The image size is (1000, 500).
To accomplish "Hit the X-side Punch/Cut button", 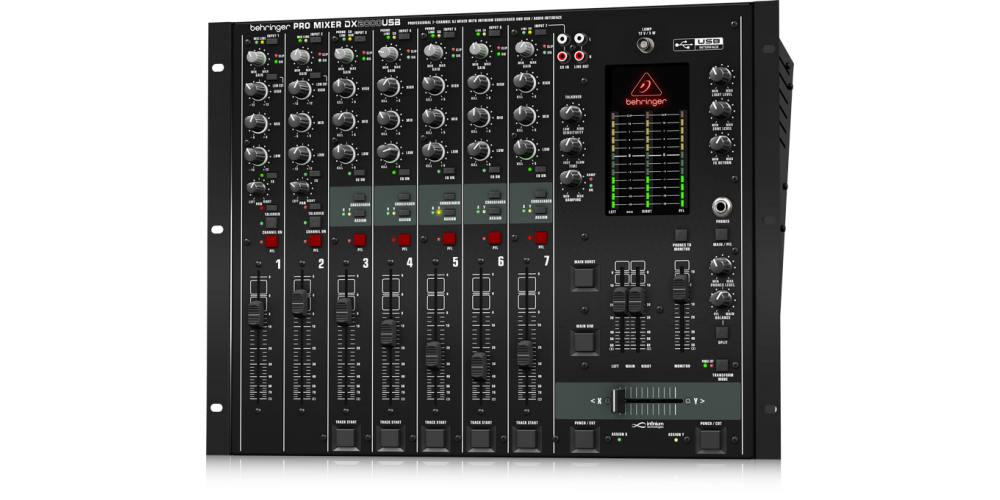I will pyautogui.click(x=584, y=440).
